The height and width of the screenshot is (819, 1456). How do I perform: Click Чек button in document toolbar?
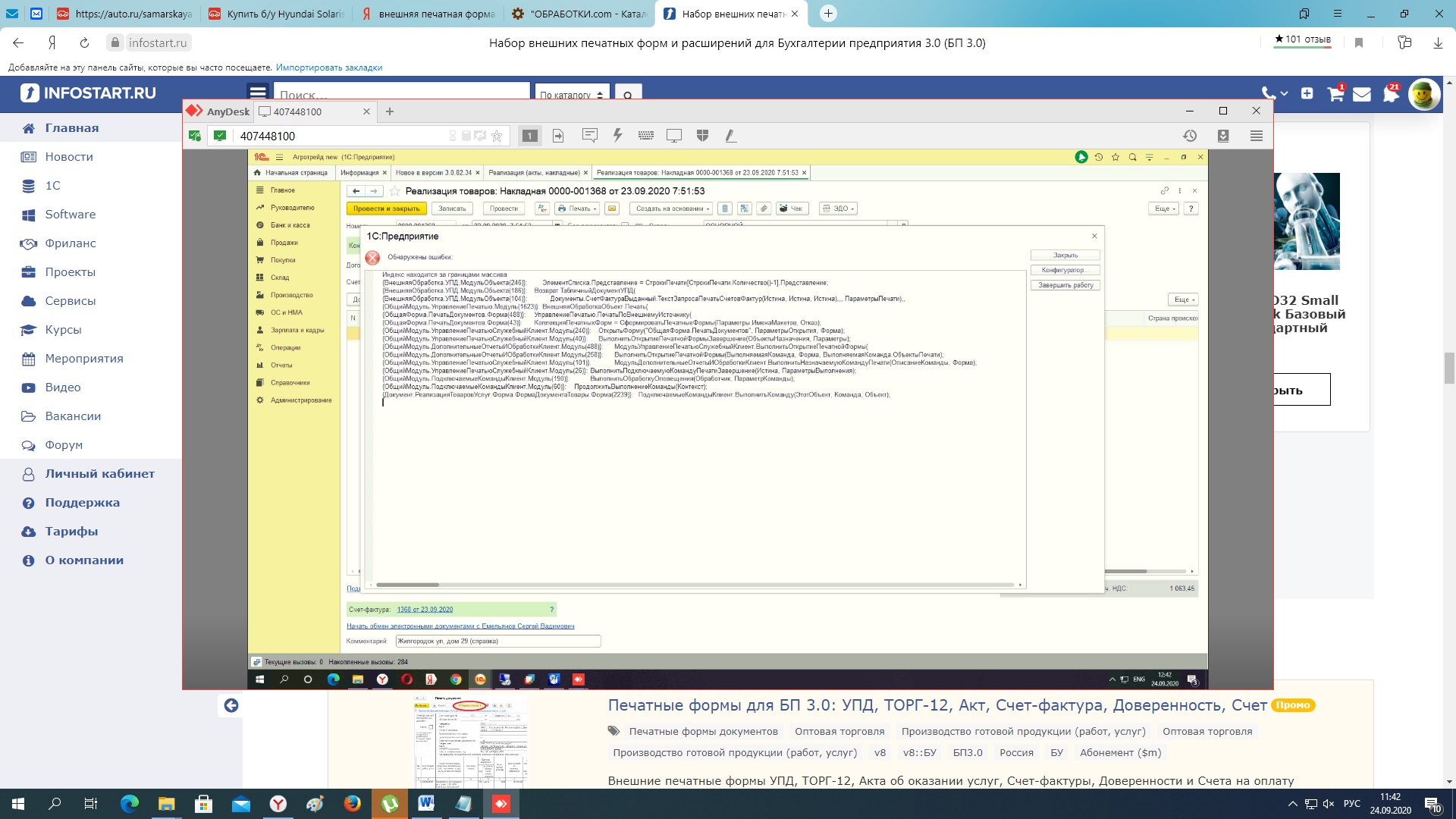[x=792, y=209]
